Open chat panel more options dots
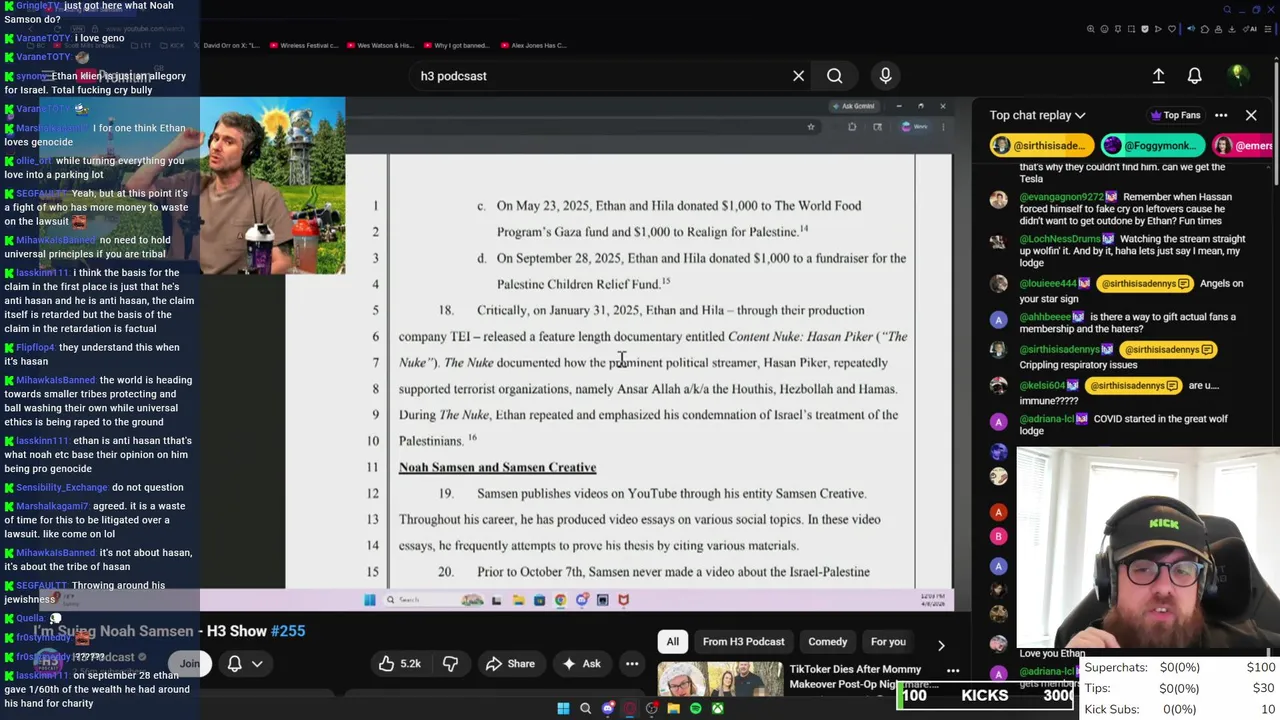The image size is (1280, 720). [1221, 115]
